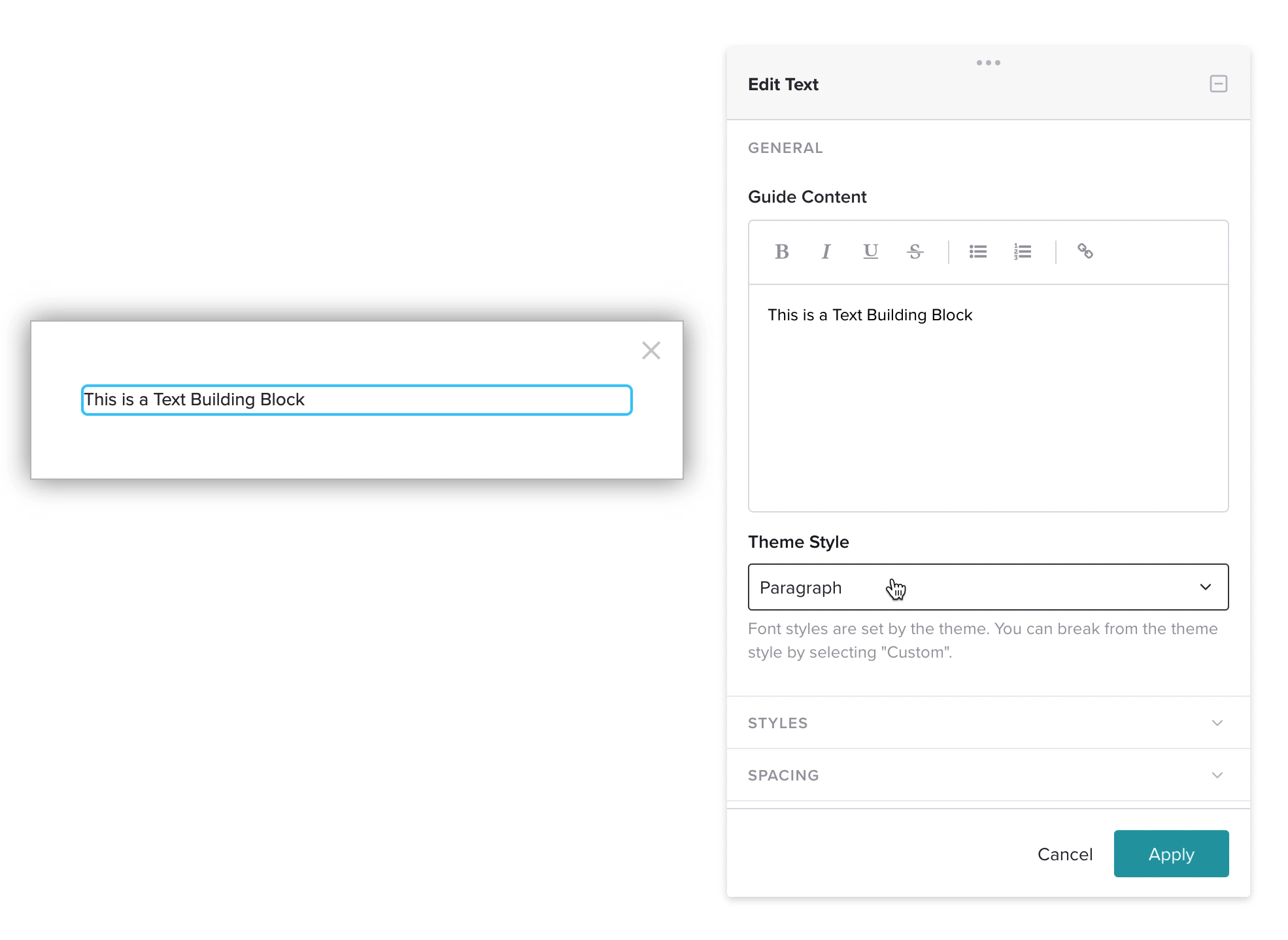Image resolution: width=1288 pixels, height=940 pixels.
Task: Click the GENERAL section header
Action: [785, 148]
